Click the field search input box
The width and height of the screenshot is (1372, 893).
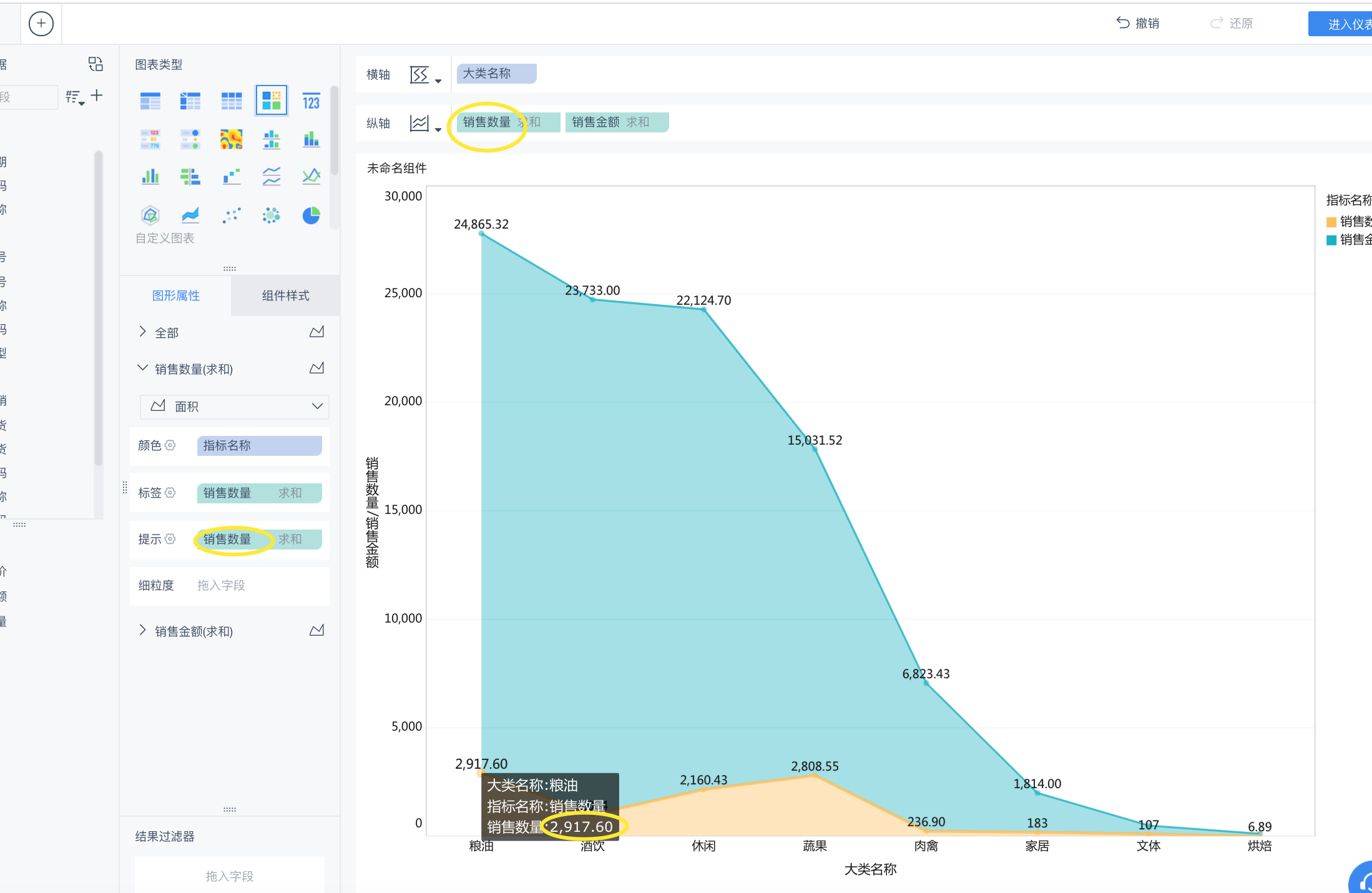coord(28,97)
